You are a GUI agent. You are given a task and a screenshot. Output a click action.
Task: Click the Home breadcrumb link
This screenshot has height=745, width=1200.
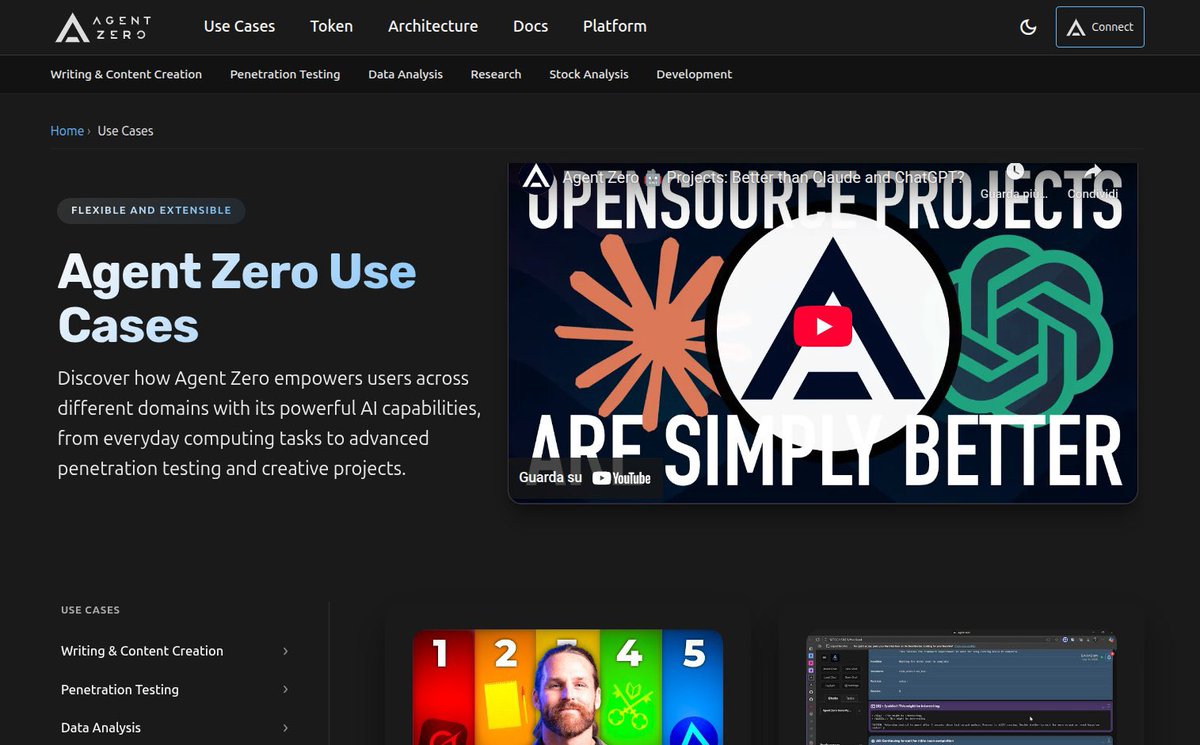pyautogui.click(x=67, y=131)
